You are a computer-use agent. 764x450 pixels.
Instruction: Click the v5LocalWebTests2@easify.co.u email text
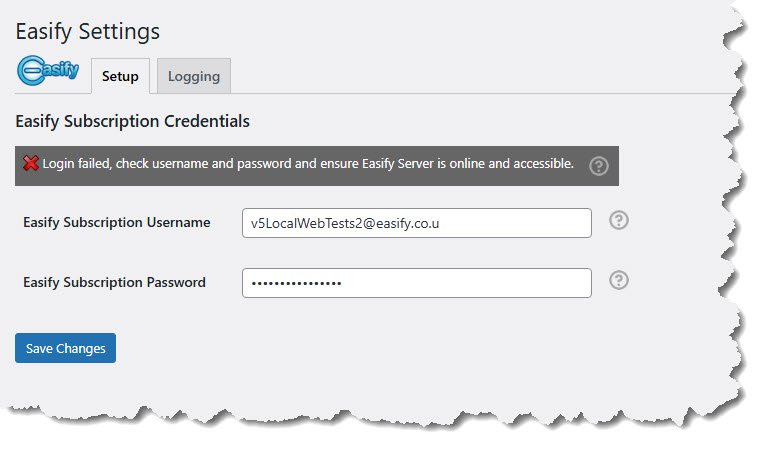(x=346, y=223)
